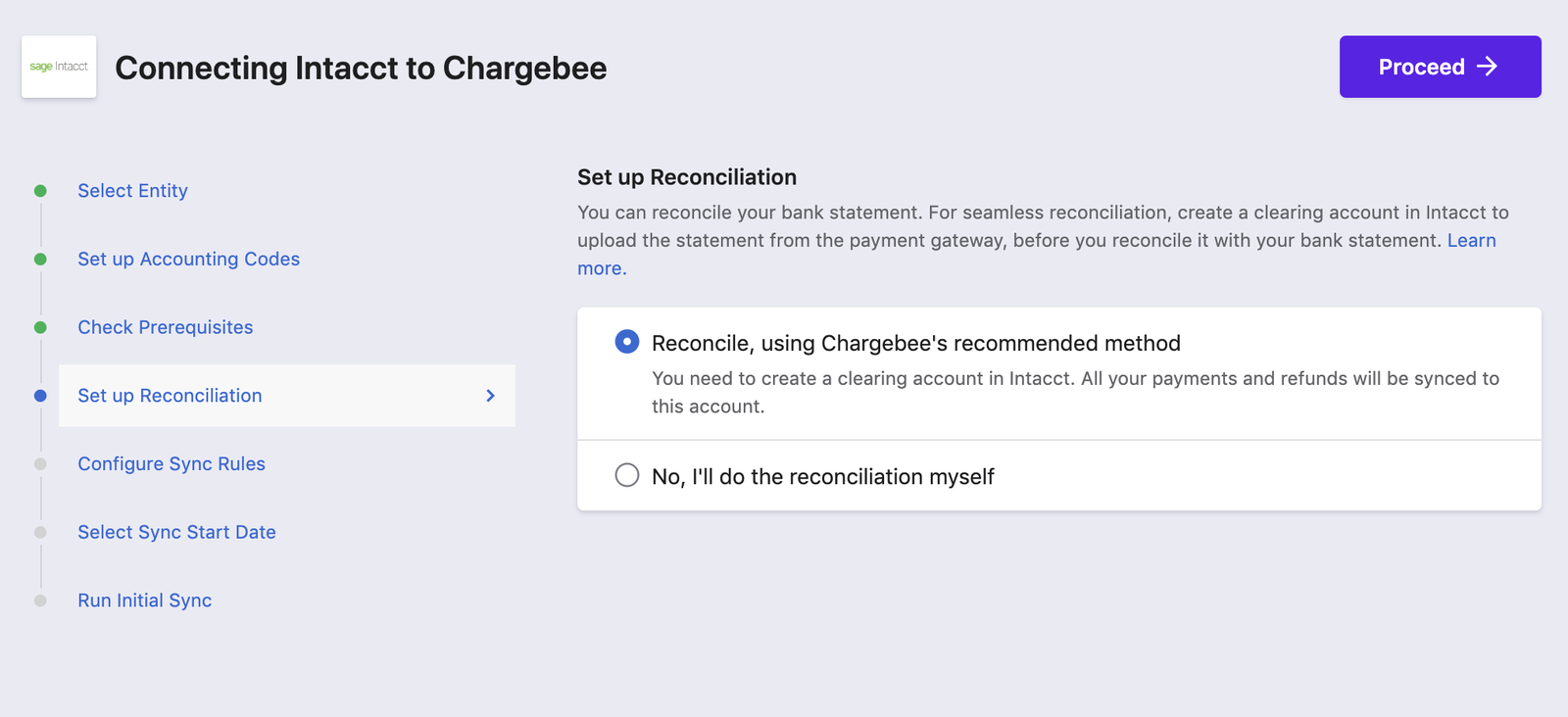Click the grey dot beside Run Initial Sync
The width and height of the screenshot is (1568, 717).
(x=40, y=600)
